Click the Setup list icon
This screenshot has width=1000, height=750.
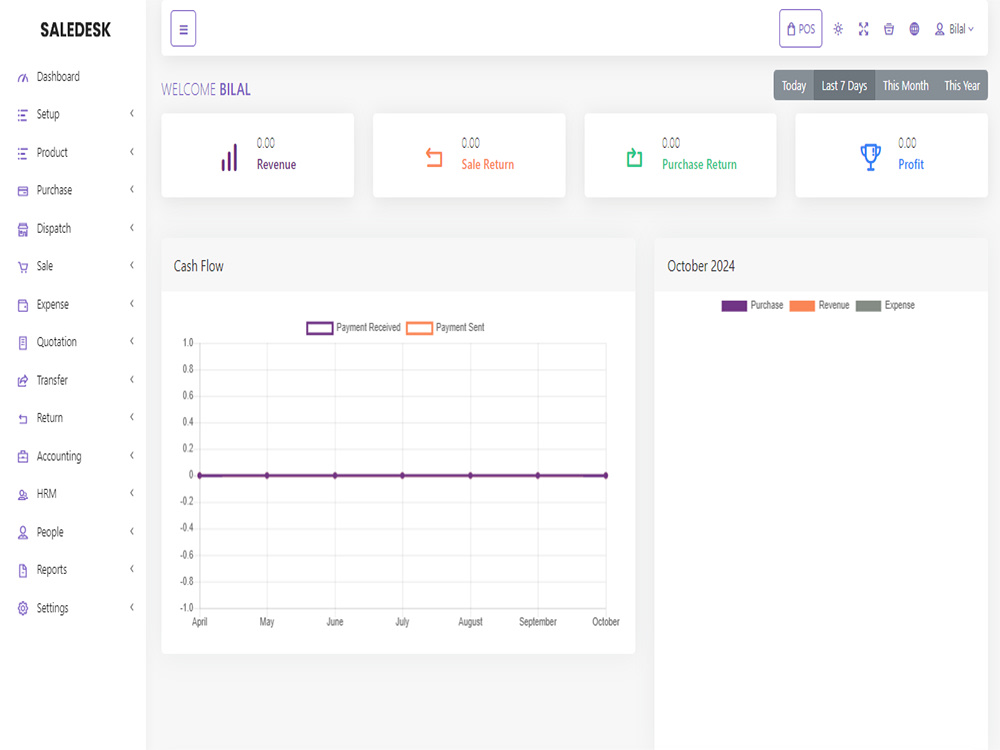[23, 115]
